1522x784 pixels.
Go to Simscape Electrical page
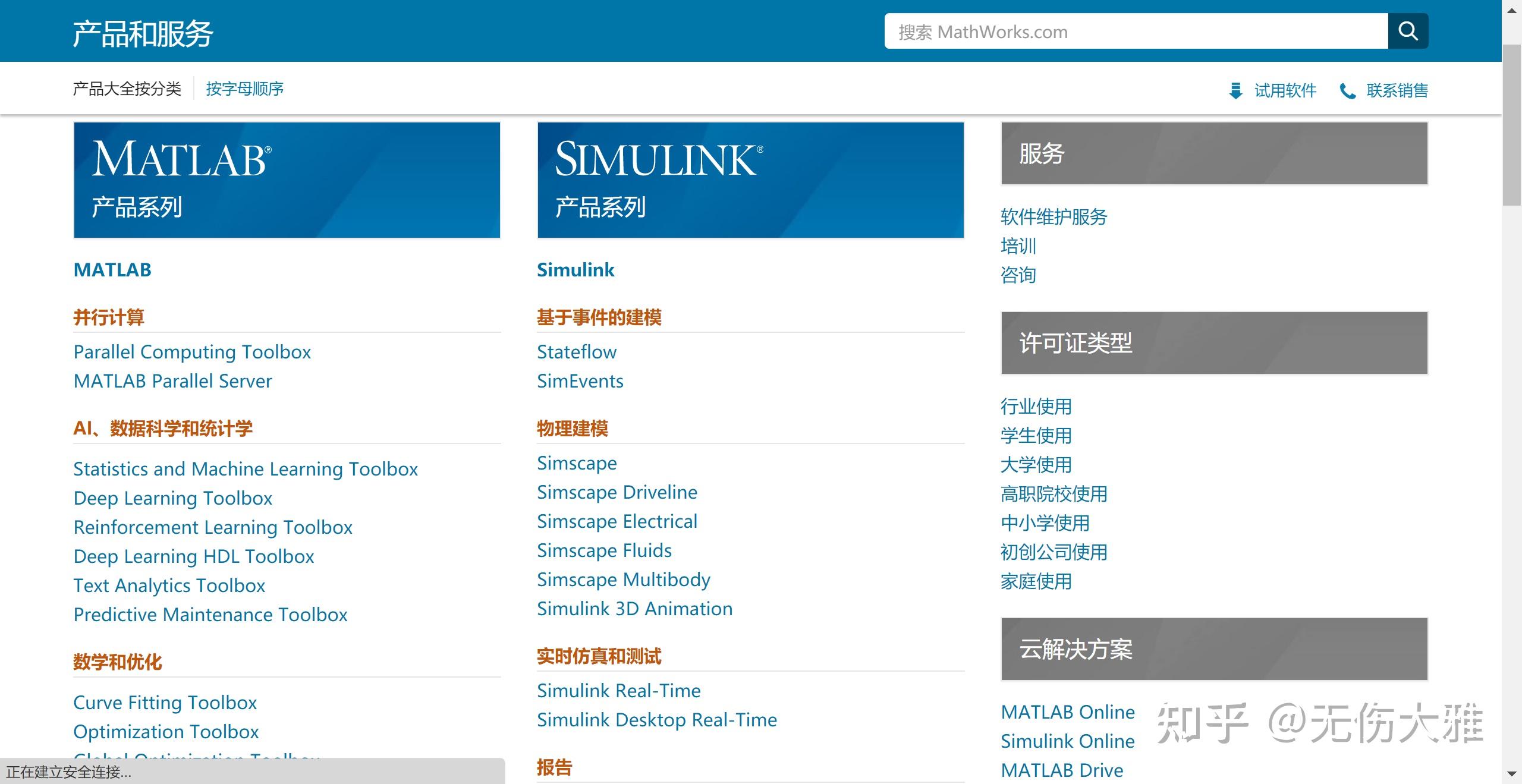[x=617, y=521]
